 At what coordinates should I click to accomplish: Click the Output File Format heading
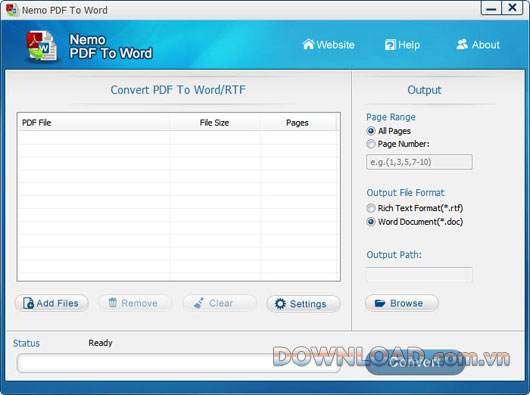point(405,193)
